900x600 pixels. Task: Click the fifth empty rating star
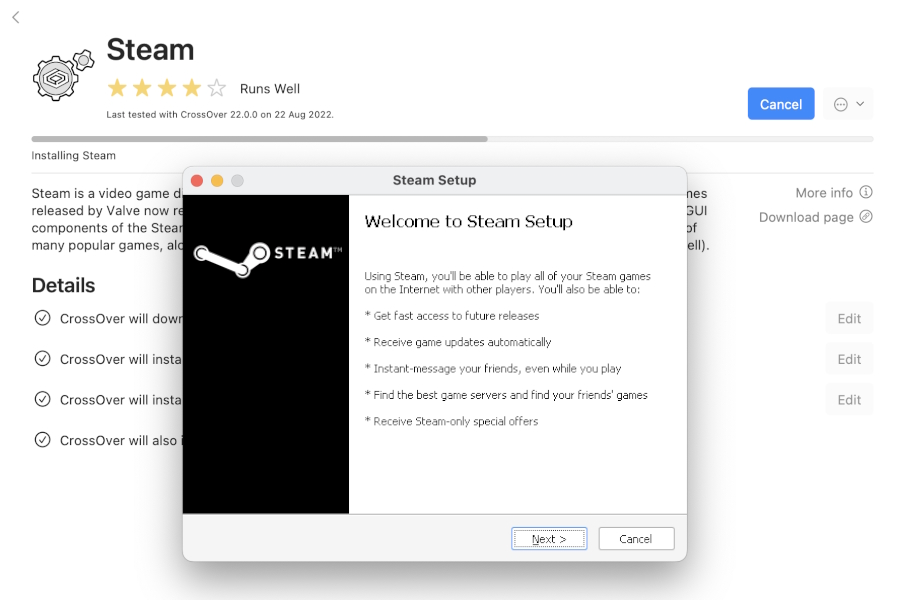[217, 88]
